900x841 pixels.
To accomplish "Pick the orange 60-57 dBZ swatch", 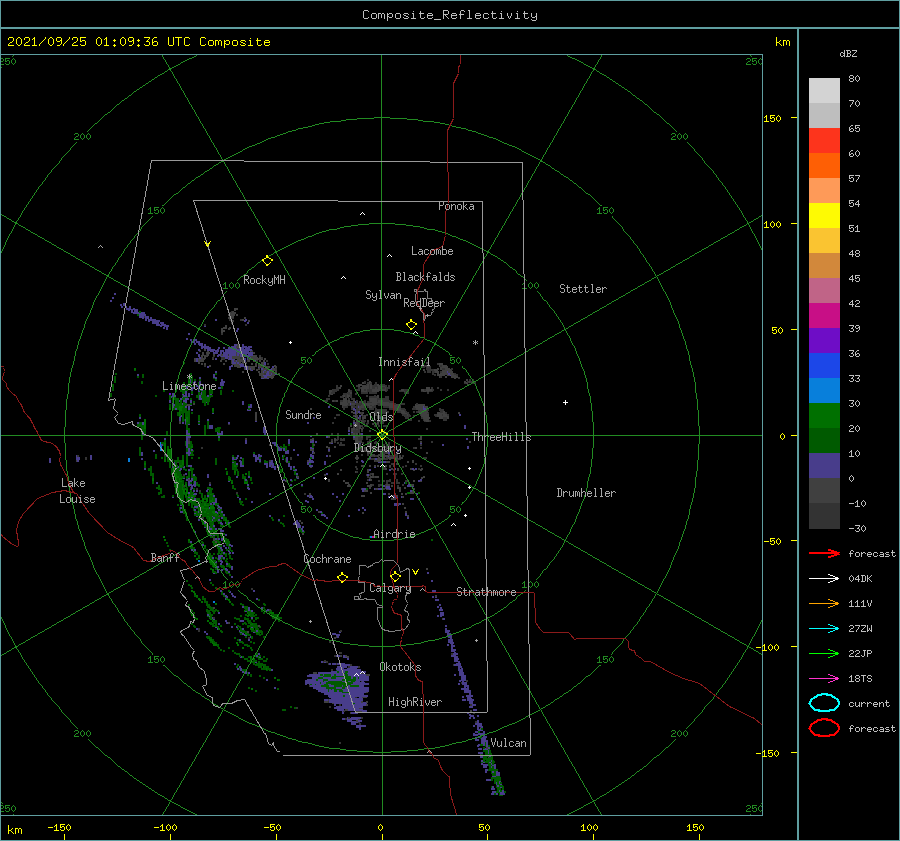I will pyautogui.click(x=824, y=166).
